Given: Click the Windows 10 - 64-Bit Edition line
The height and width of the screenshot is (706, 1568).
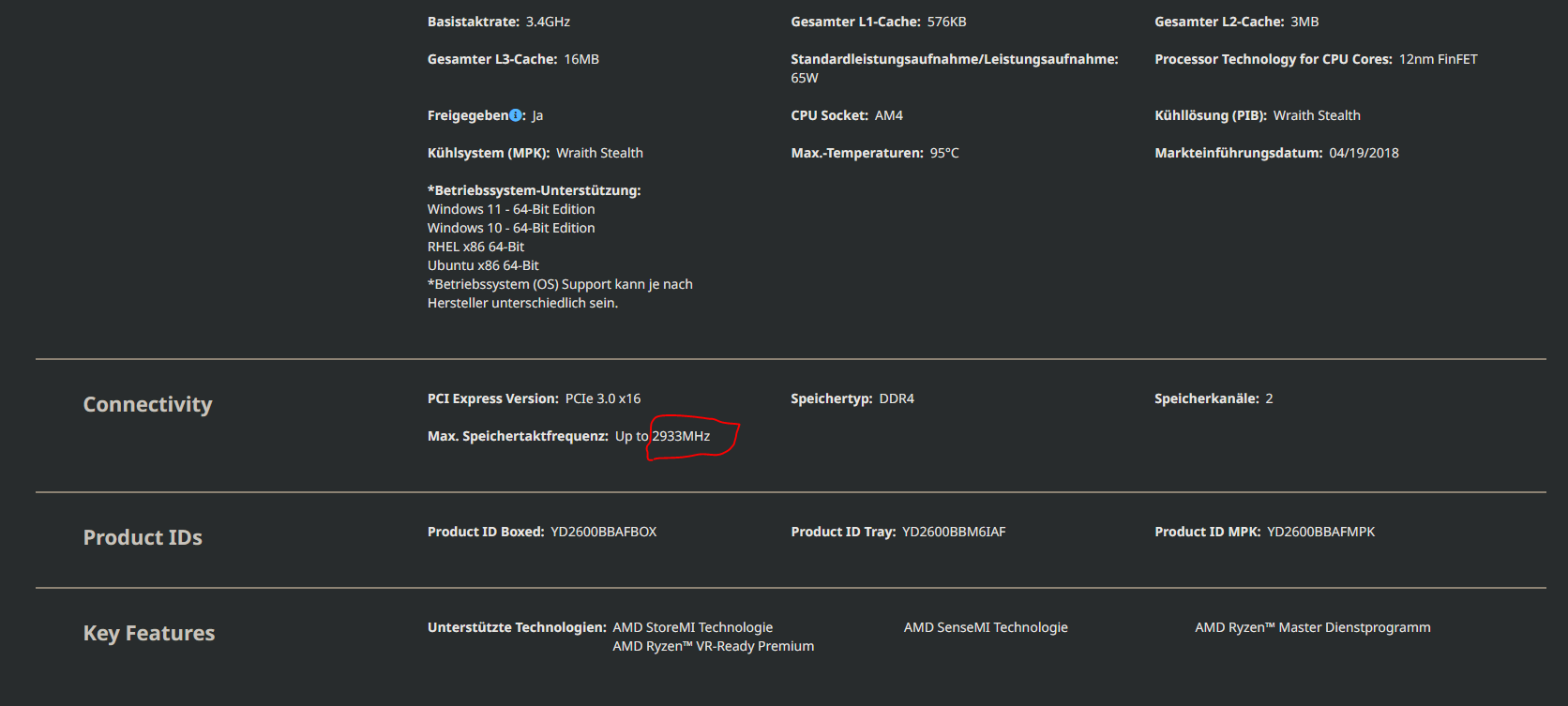Looking at the screenshot, I should [511, 228].
